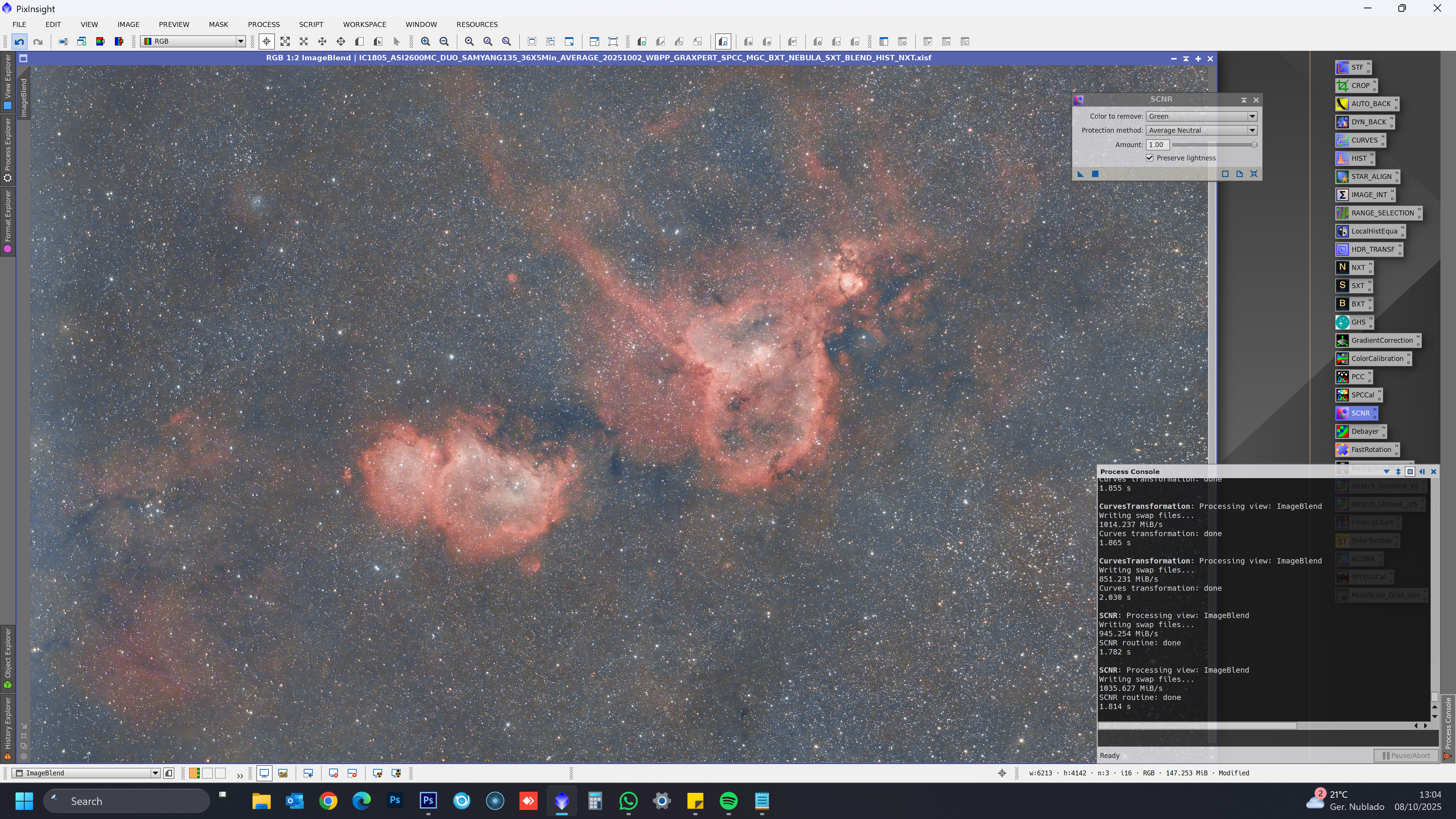Click the SCNR new instance triangle icon
The image size is (1456, 819).
click(x=1080, y=174)
